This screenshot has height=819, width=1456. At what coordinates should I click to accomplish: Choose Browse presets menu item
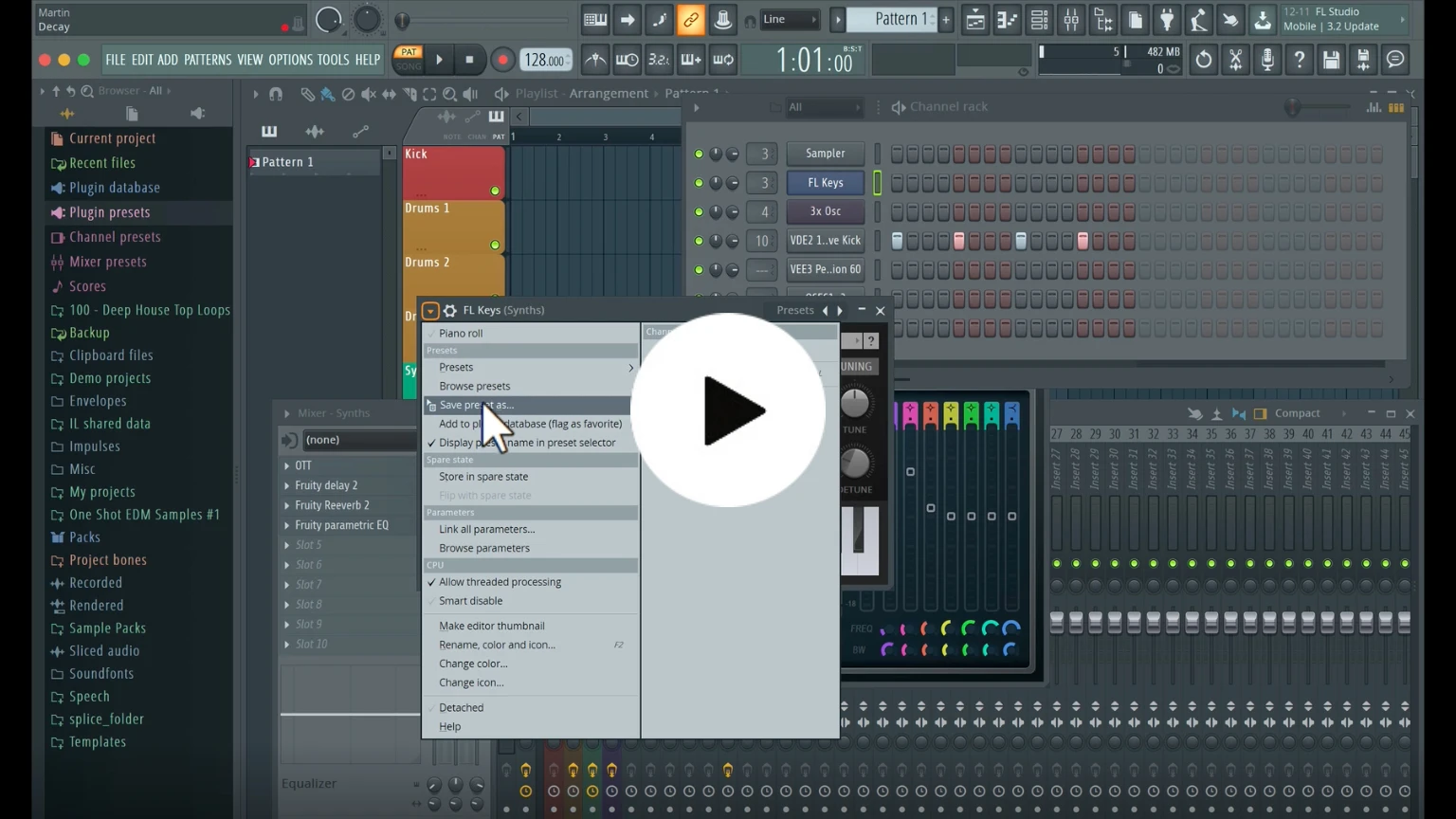[x=530, y=386]
